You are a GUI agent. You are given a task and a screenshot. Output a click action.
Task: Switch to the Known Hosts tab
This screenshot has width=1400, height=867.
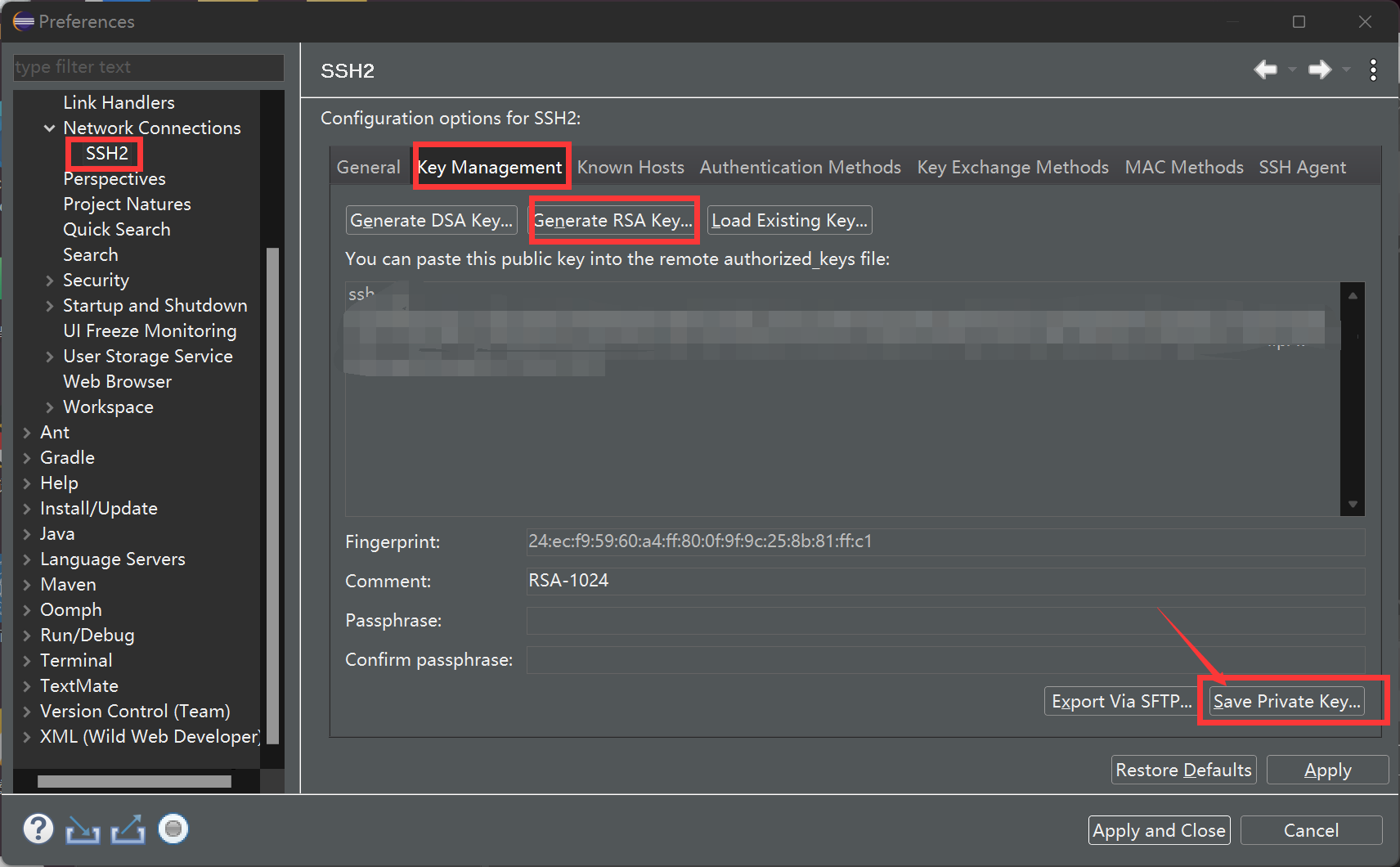(x=630, y=168)
